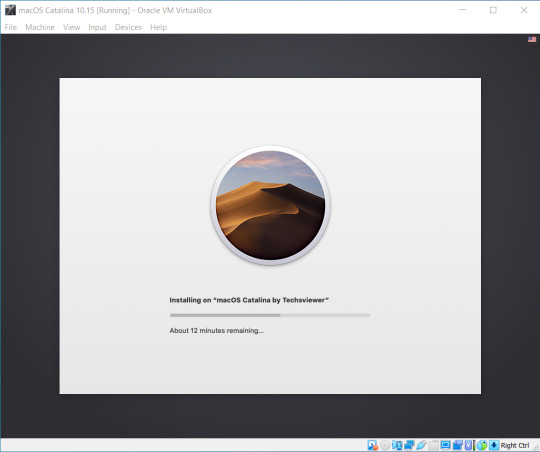Click the virtualization features V icon
The height and width of the screenshot is (452, 540).
click(468, 445)
